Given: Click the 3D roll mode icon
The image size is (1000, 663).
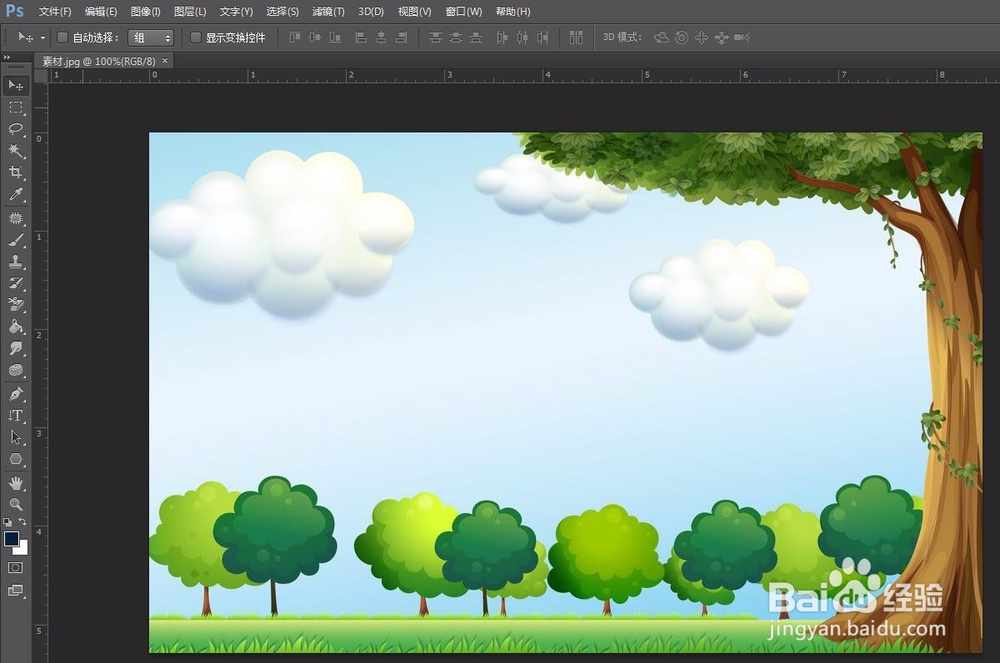Looking at the screenshot, I should coord(681,38).
